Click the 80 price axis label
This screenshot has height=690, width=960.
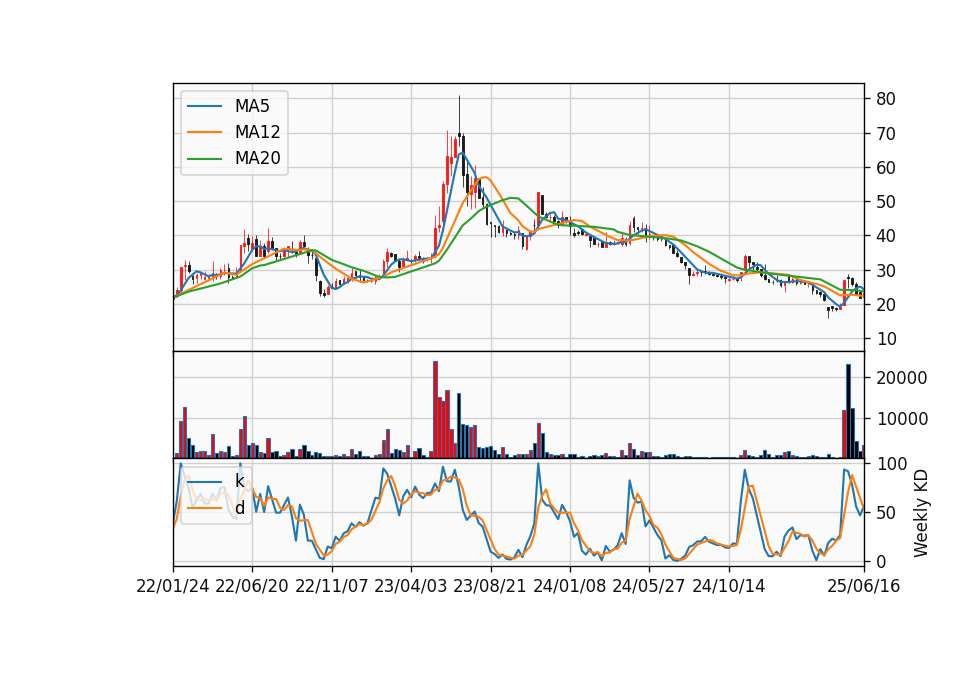[886, 99]
